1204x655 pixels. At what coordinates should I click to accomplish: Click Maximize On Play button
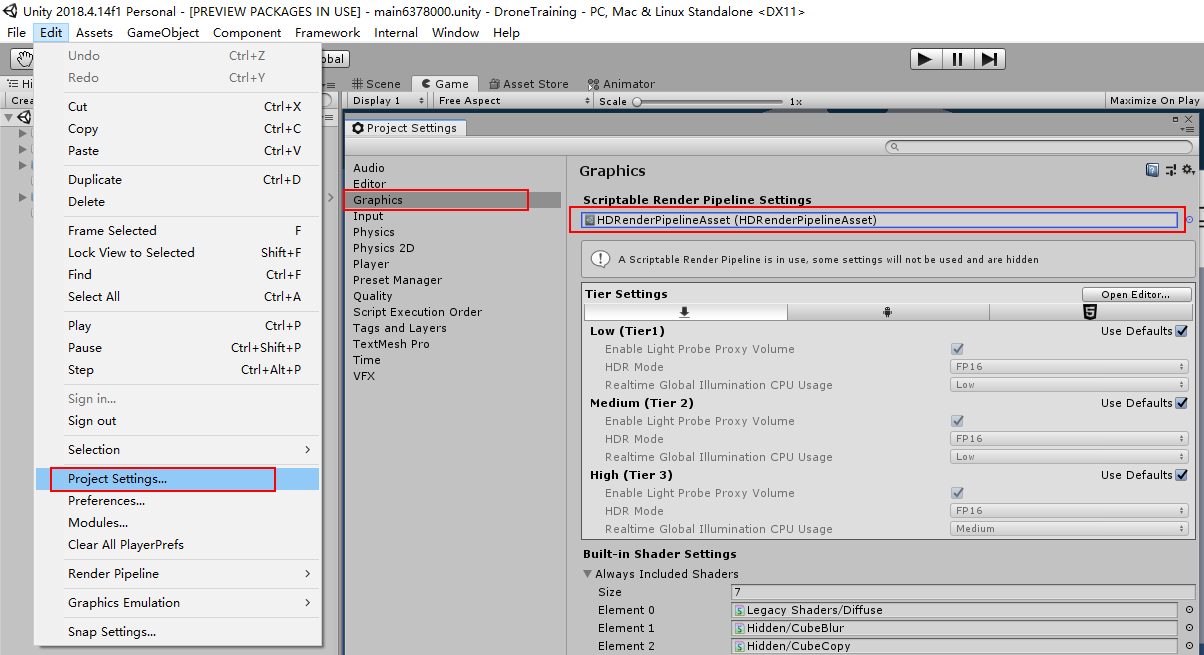1154,101
